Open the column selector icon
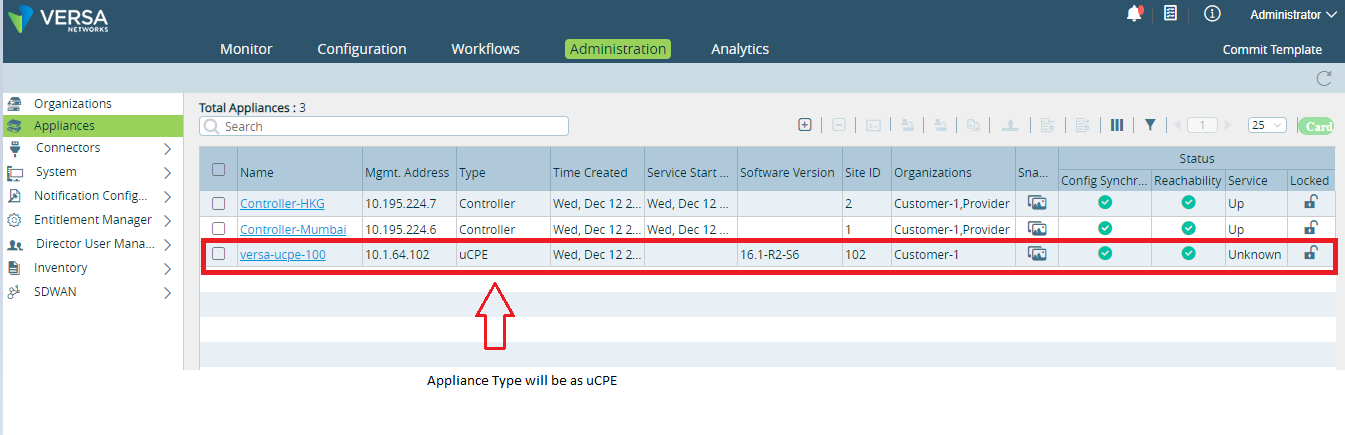The width and height of the screenshot is (1345, 435). click(1117, 125)
